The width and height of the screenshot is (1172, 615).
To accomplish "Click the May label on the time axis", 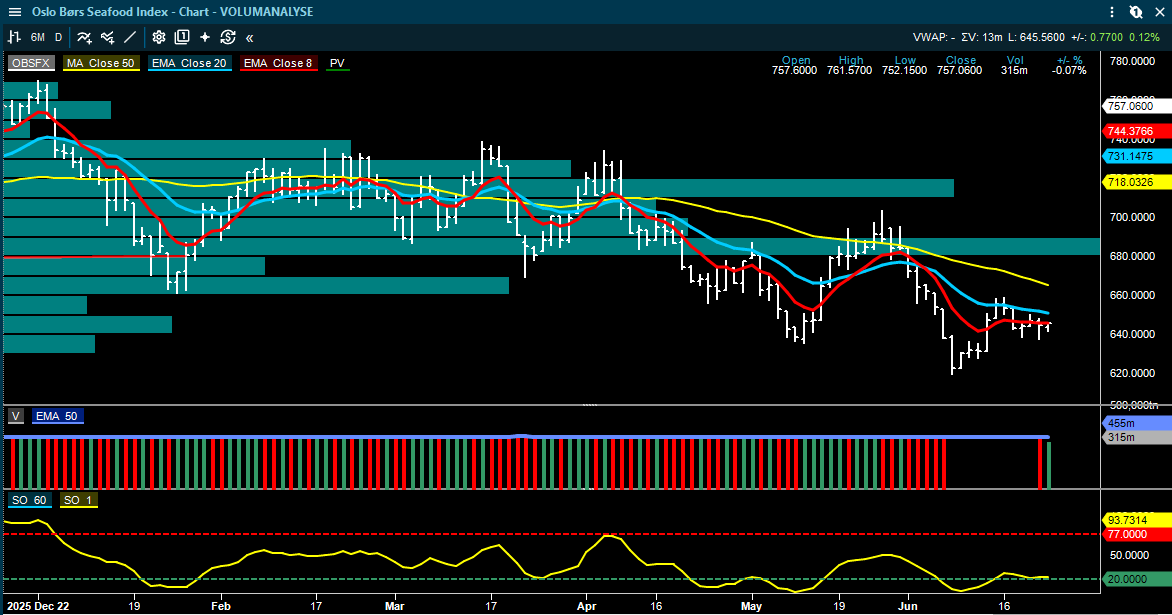I will pyautogui.click(x=751, y=606).
